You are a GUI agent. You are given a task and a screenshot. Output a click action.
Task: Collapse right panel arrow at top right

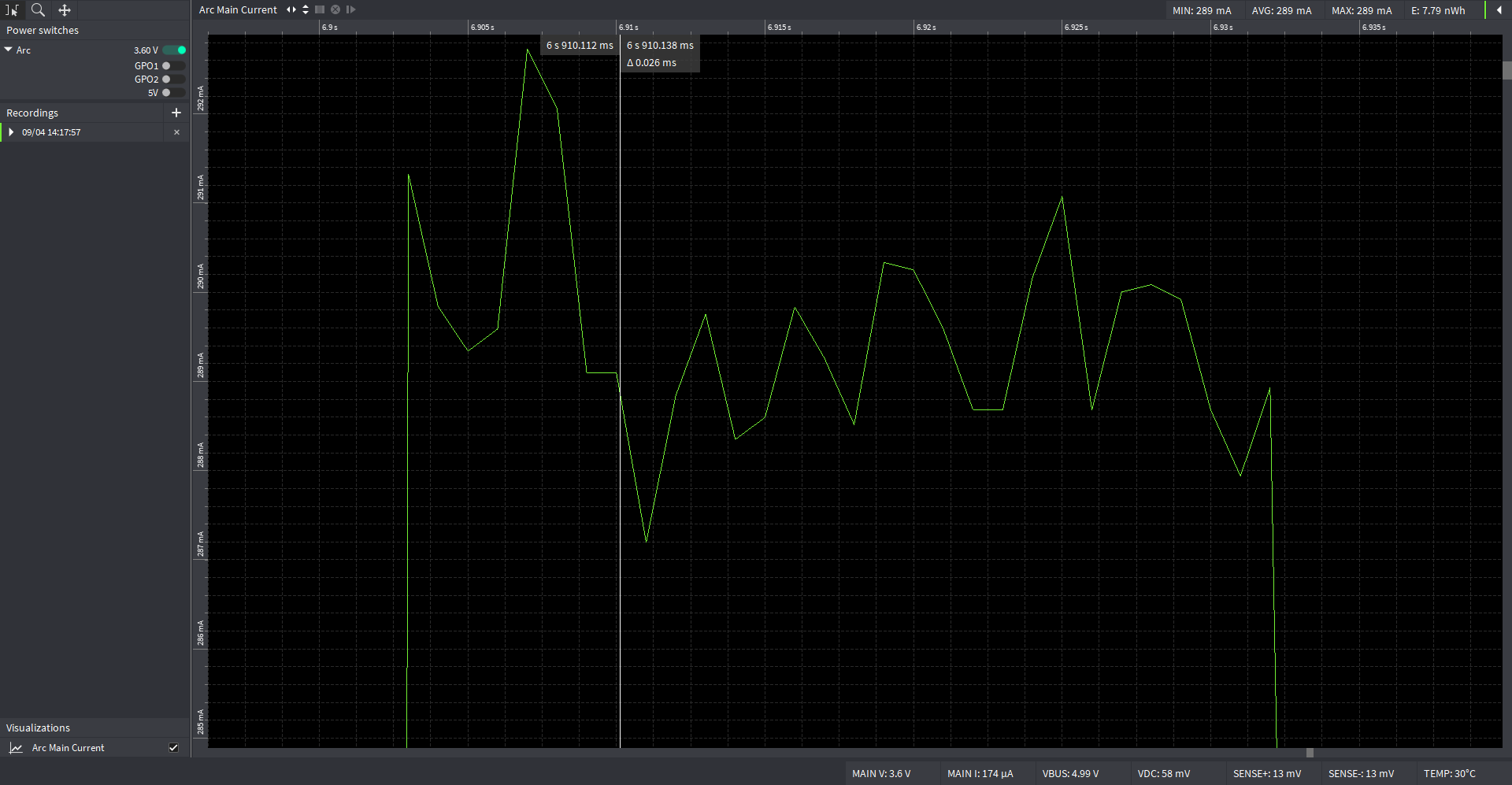coord(1499,10)
